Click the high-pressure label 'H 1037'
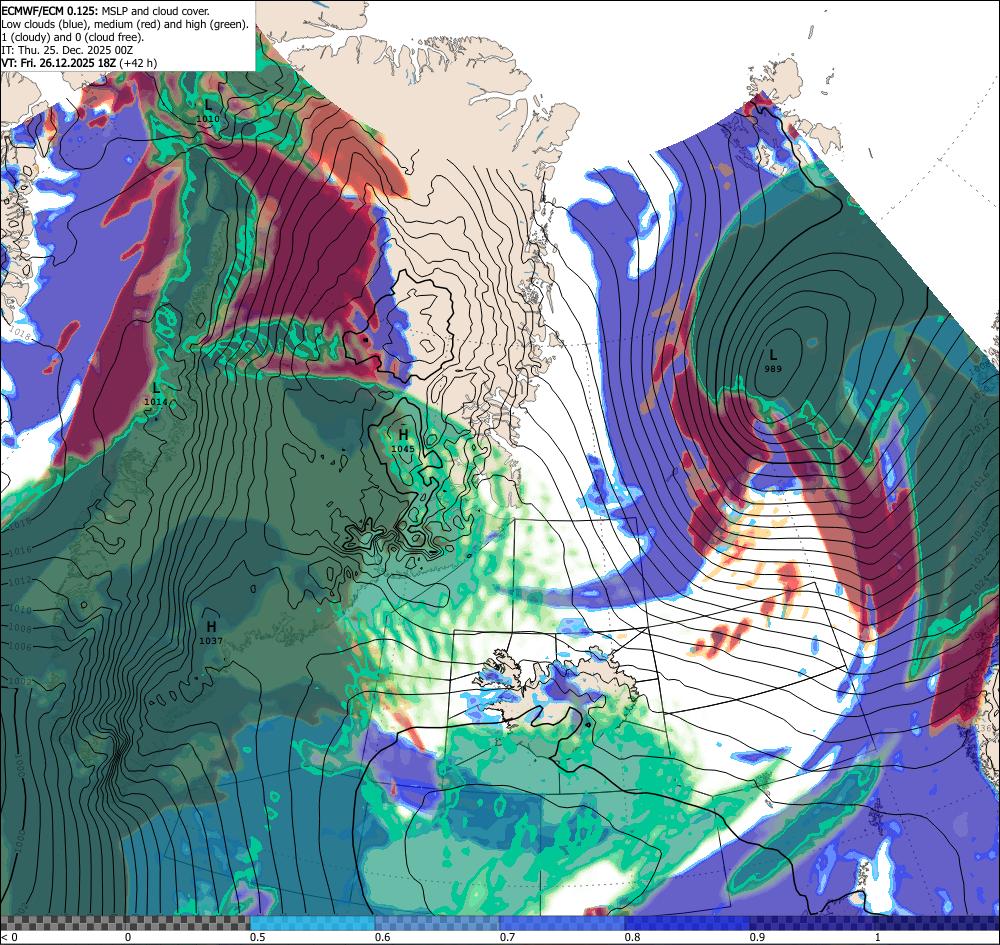The width and height of the screenshot is (1000, 945). pyautogui.click(x=211, y=633)
